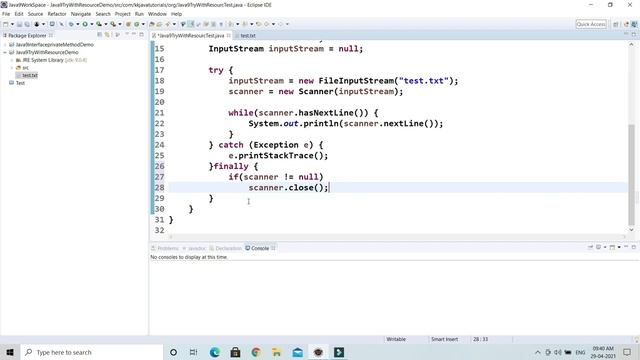This screenshot has height=360, width=640.
Task: Open the Source menu
Action: [35, 14]
